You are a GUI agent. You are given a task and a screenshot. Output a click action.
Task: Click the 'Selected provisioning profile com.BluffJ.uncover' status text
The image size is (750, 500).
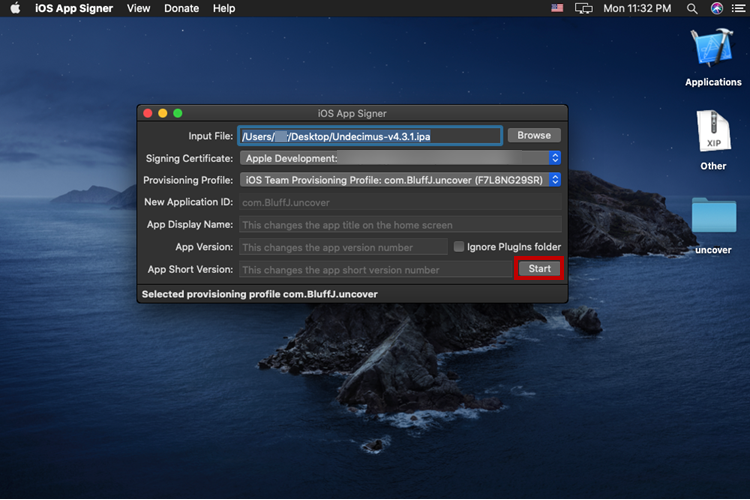point(260,294)
